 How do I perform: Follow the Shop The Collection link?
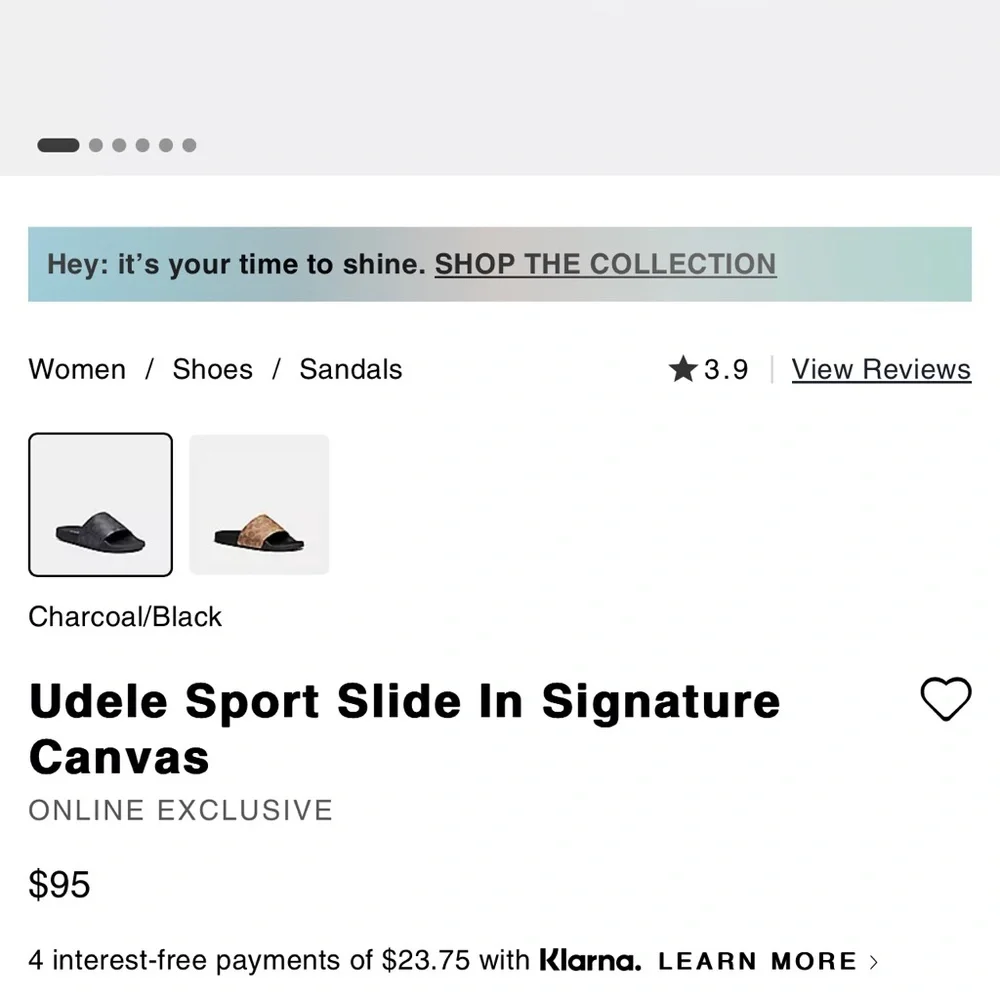(x=605, y=264)
